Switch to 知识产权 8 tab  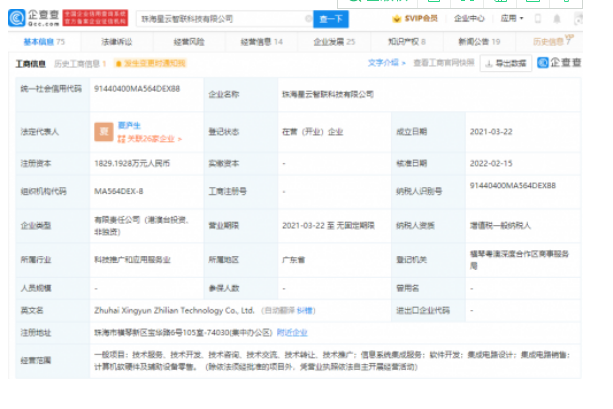[407, 42]
